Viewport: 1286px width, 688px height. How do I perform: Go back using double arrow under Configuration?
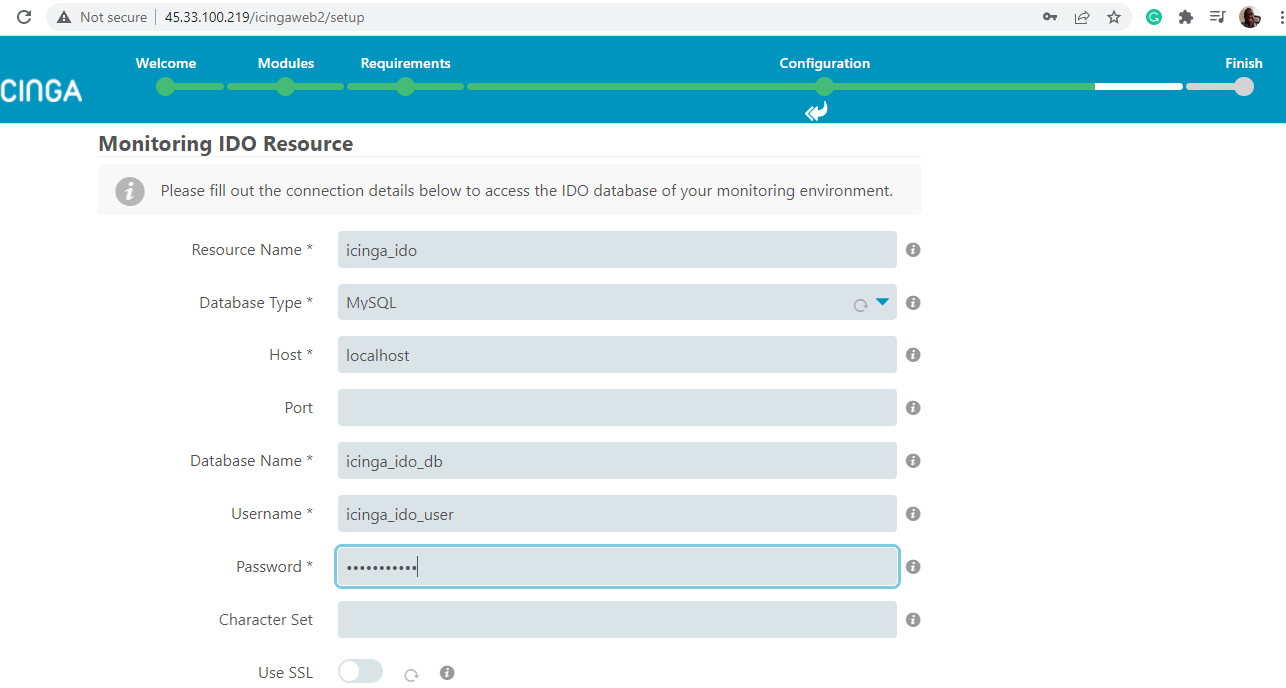(817, 112)
